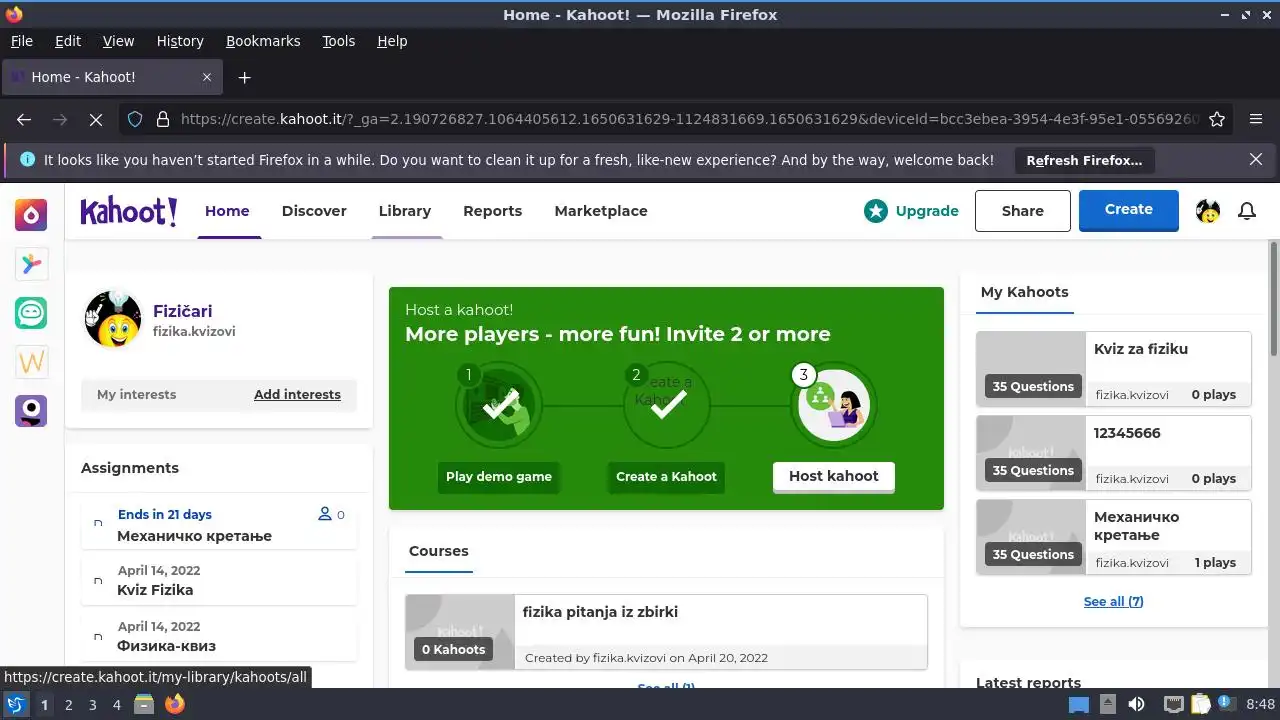Go to the Library tab
Image resolution: width=1280 pixels, height=720 pixels.
(405, 211)
